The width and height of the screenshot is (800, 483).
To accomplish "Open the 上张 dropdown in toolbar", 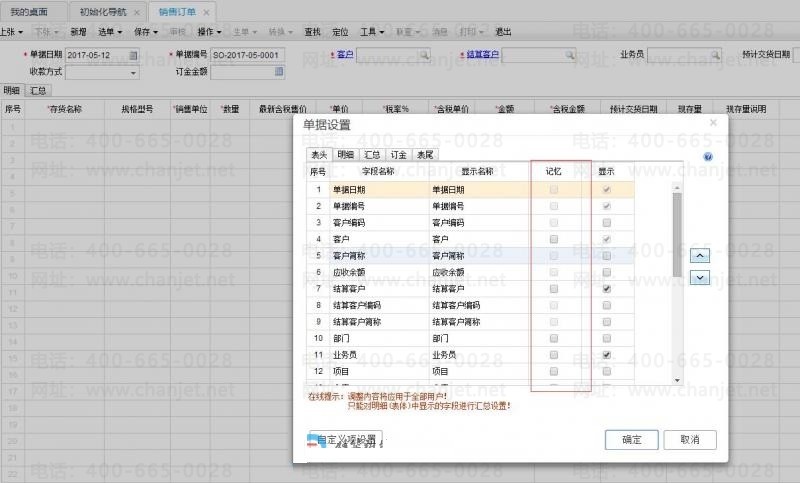I will coord(12,32).
